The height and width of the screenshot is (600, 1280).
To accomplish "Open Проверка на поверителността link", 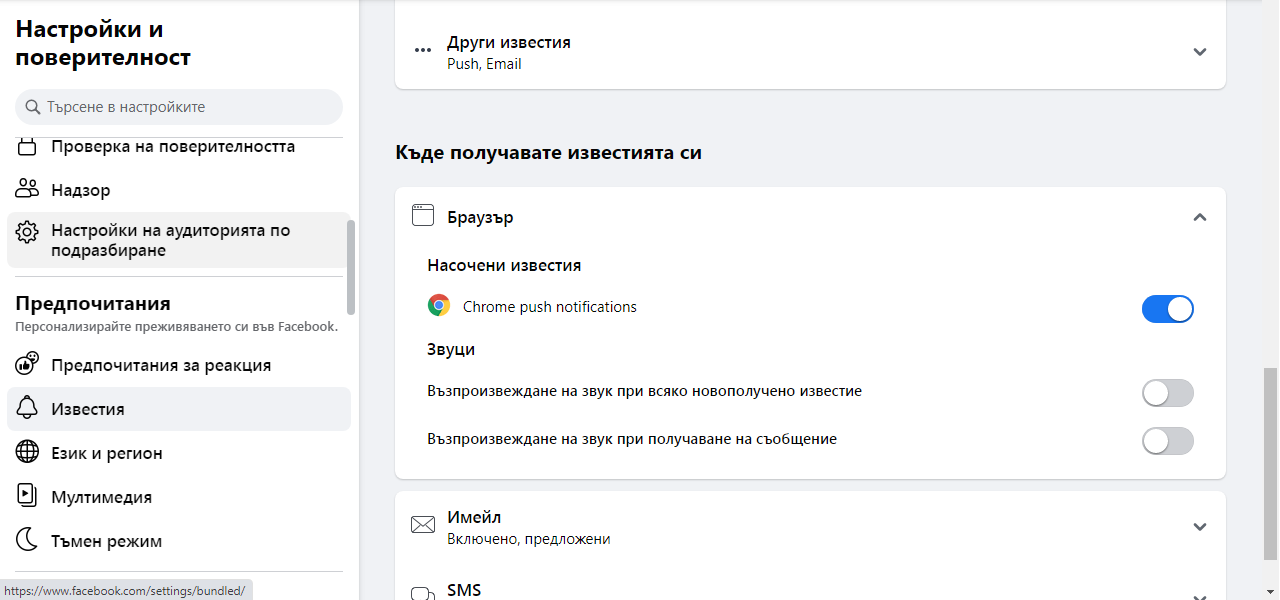I will point(173,147).
